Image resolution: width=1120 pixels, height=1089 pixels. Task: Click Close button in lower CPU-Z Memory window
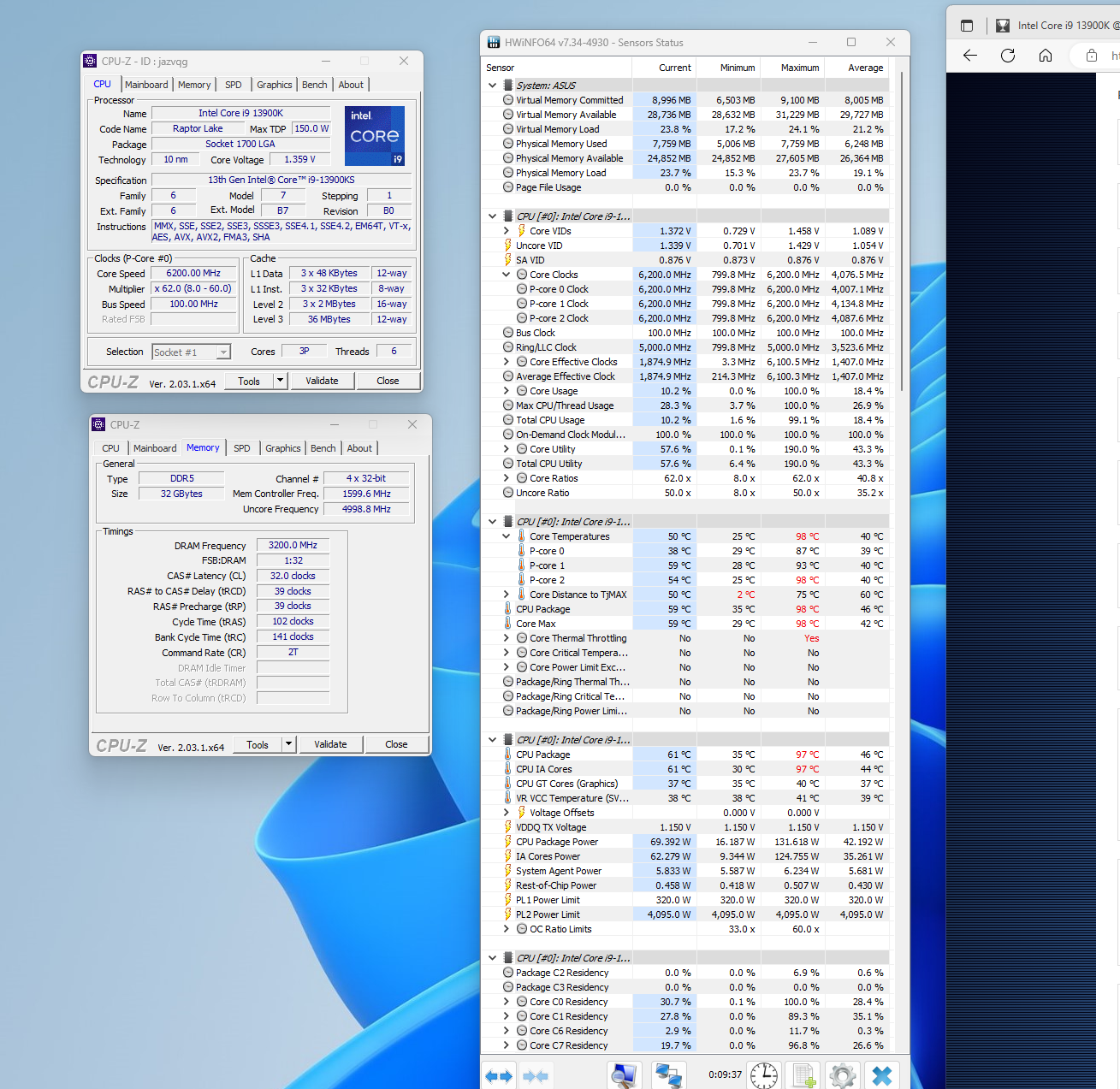(x=396, y=744)
